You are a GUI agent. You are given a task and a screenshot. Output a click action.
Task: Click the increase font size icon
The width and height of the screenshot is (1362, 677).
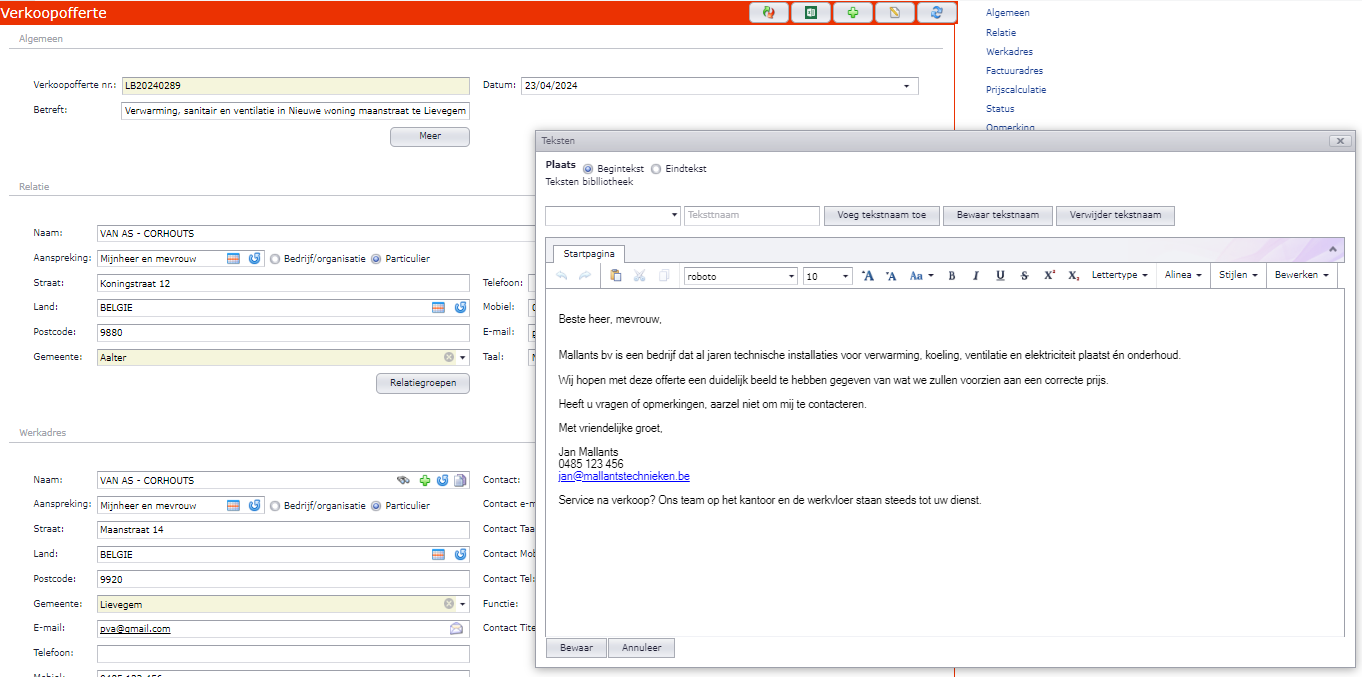pyautogui.click(x=867, y=276)
